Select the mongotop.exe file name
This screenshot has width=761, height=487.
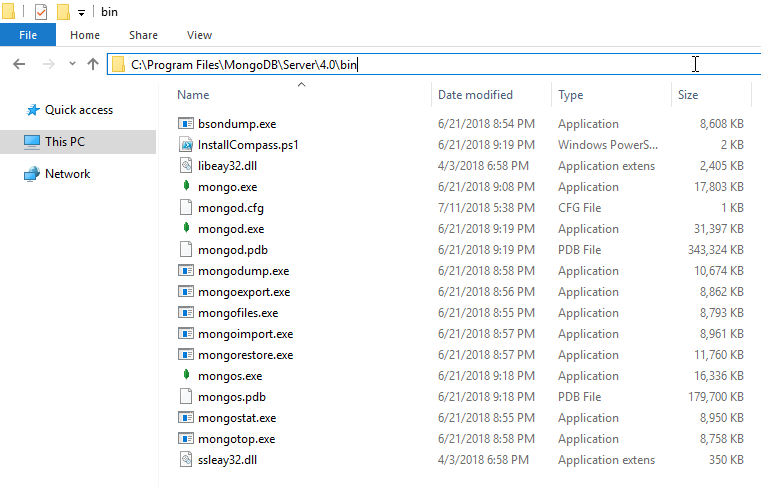[x=236, y=439]
